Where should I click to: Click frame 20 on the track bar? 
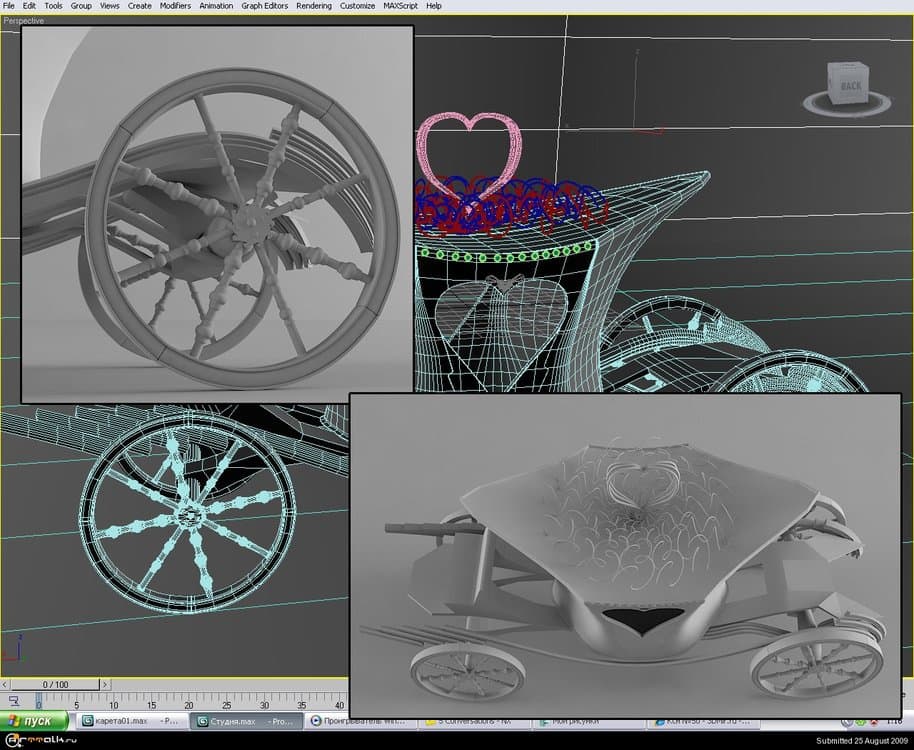[189, 705]
